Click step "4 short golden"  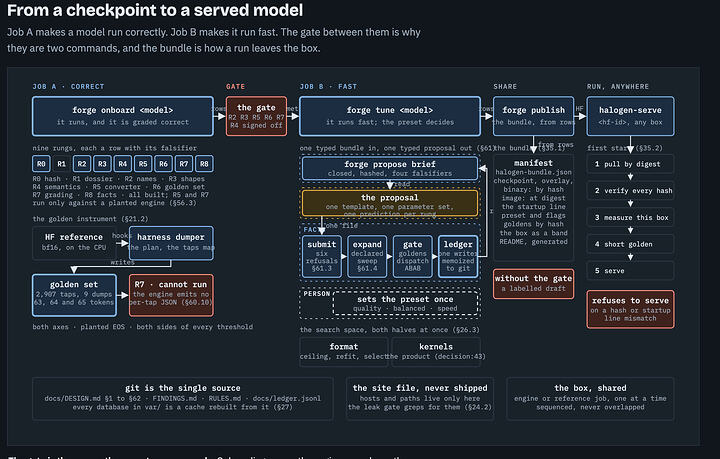coord(630,244)
